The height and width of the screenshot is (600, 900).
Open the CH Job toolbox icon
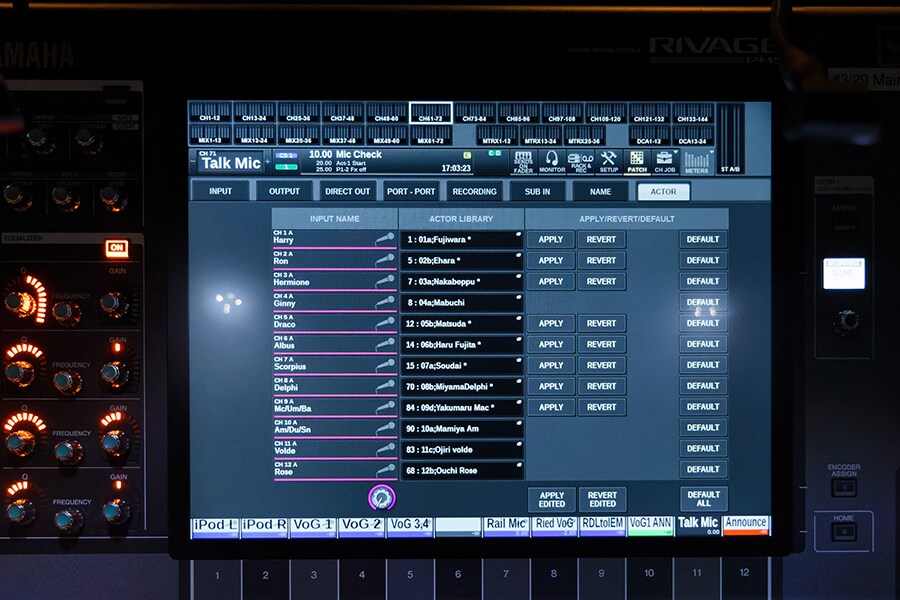[x=665, y=162]
